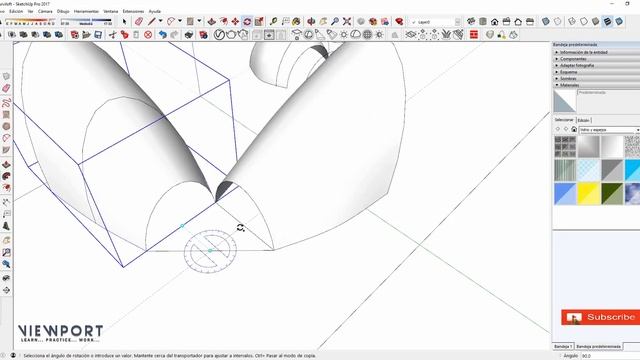
Task: Click the Redo gray arrow icon
Action: tap(174, 35)
